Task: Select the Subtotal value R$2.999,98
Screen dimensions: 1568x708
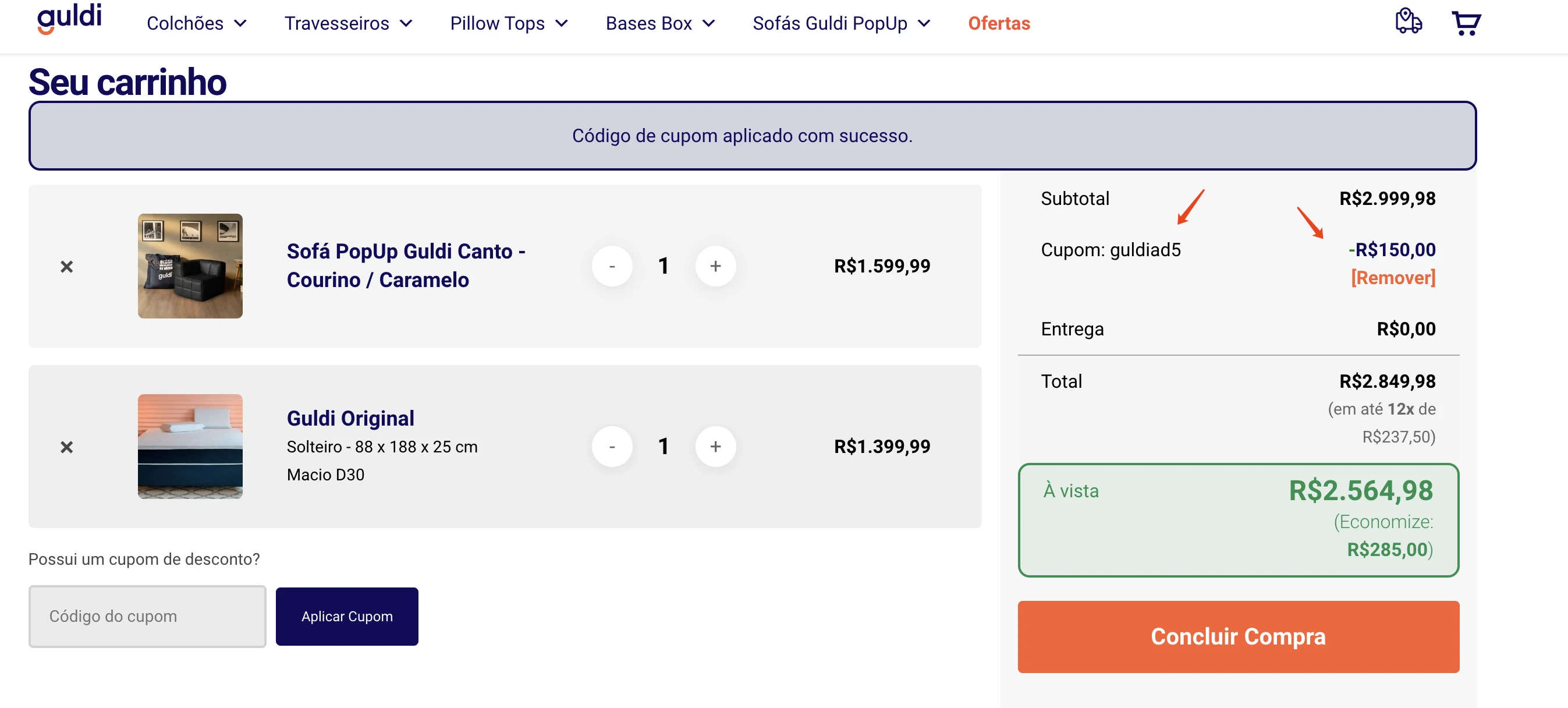Action: tap(1387, 199)
